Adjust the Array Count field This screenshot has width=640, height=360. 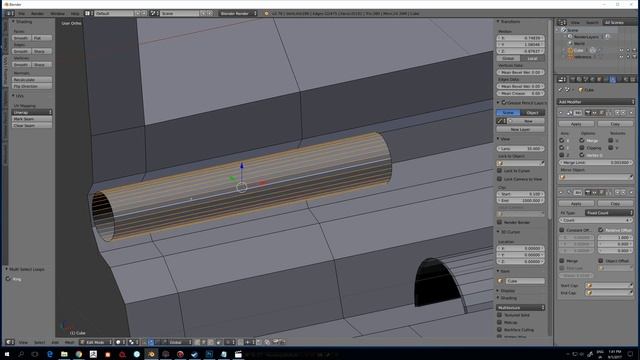point(596,220)
